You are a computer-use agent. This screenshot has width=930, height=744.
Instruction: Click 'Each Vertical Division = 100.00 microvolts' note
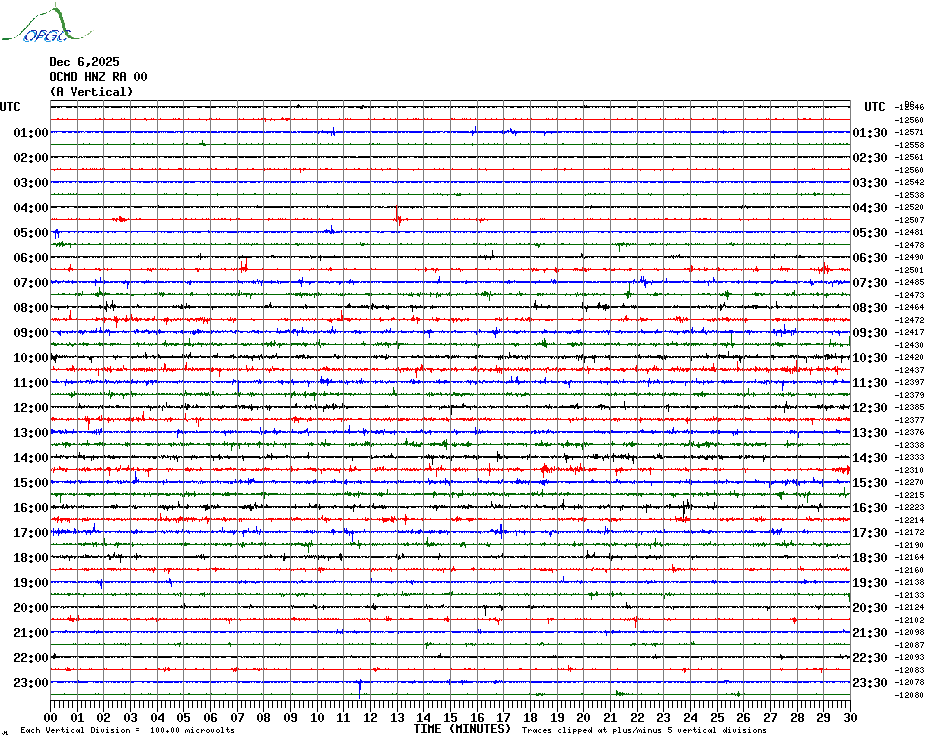[x=128, y=730]
